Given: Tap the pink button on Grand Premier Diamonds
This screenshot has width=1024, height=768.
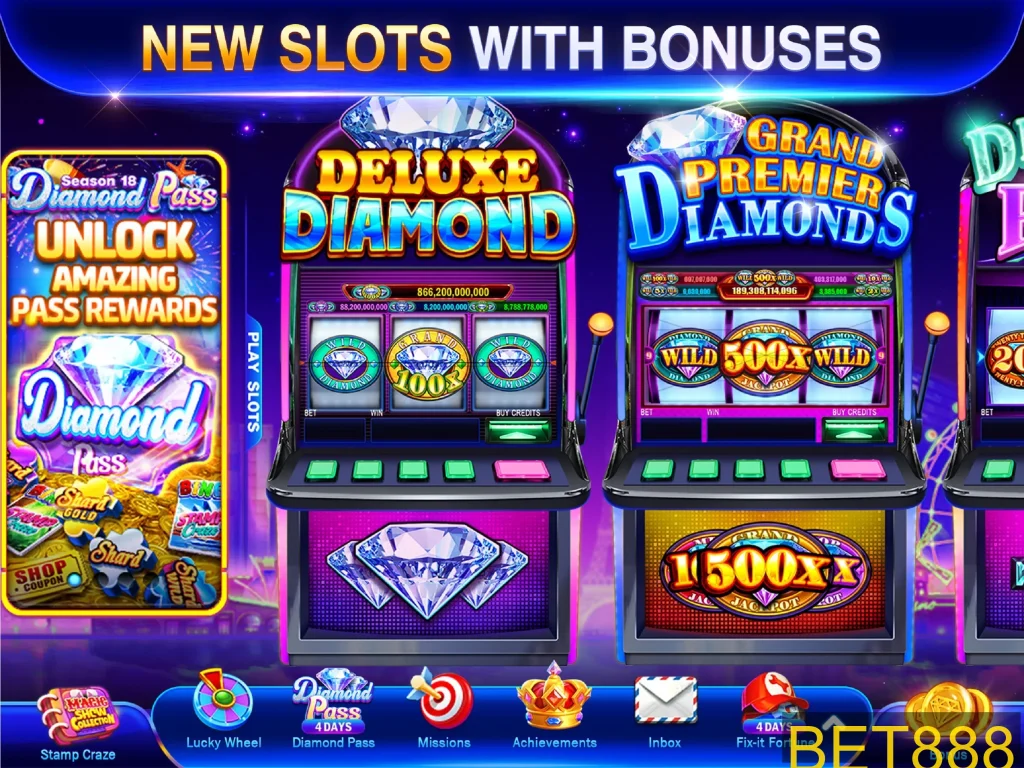Looking at the screenshot, I should 856,470.
